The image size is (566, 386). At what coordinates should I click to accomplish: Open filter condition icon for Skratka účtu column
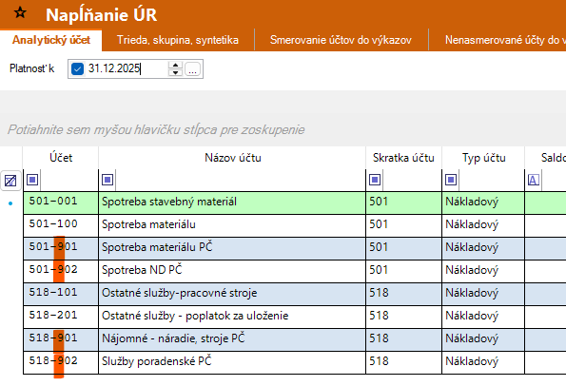click(375, 179)
